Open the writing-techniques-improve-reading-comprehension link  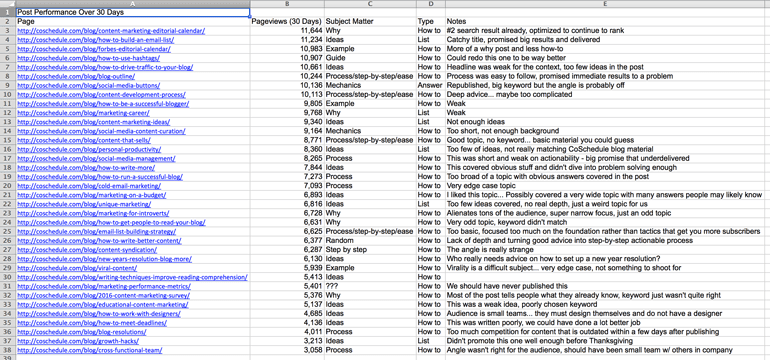point(132,277)
